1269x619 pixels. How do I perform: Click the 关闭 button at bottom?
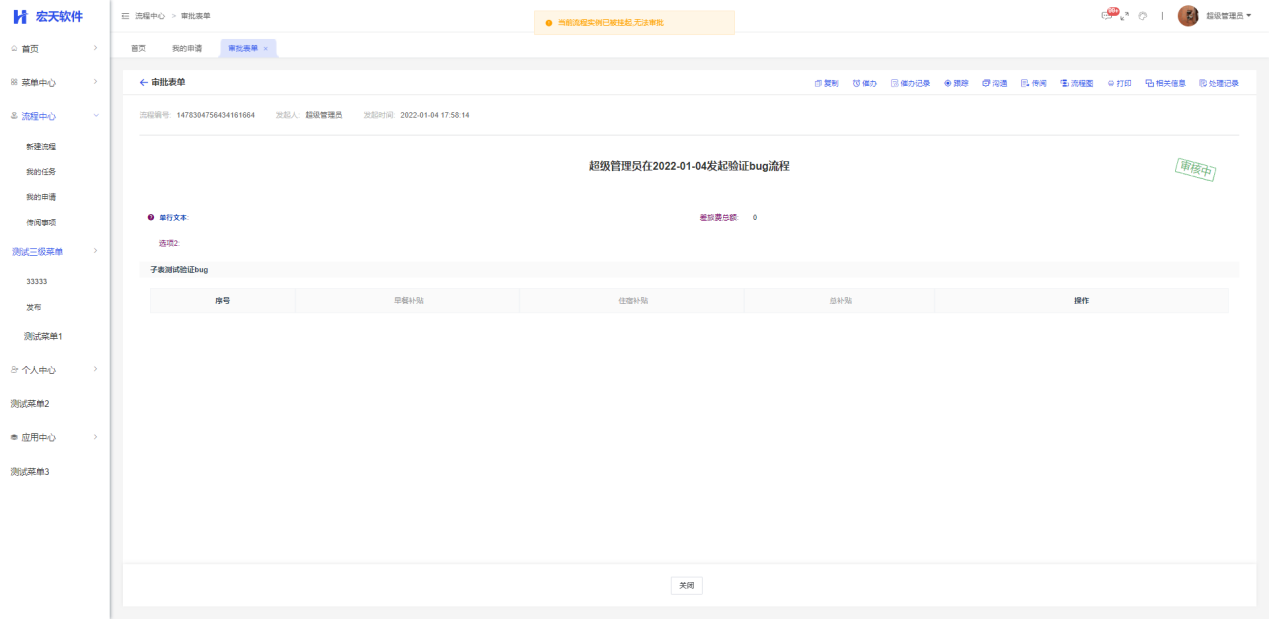[686, 586]
